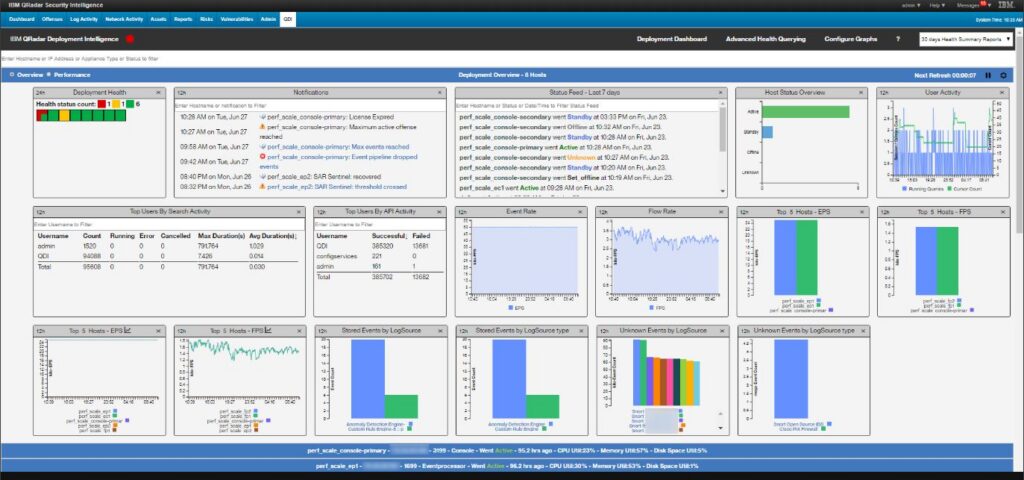This screenshot has height=480, width=1024.
Task: Open the Vulnerabilities tab
Action: (236, 20)
